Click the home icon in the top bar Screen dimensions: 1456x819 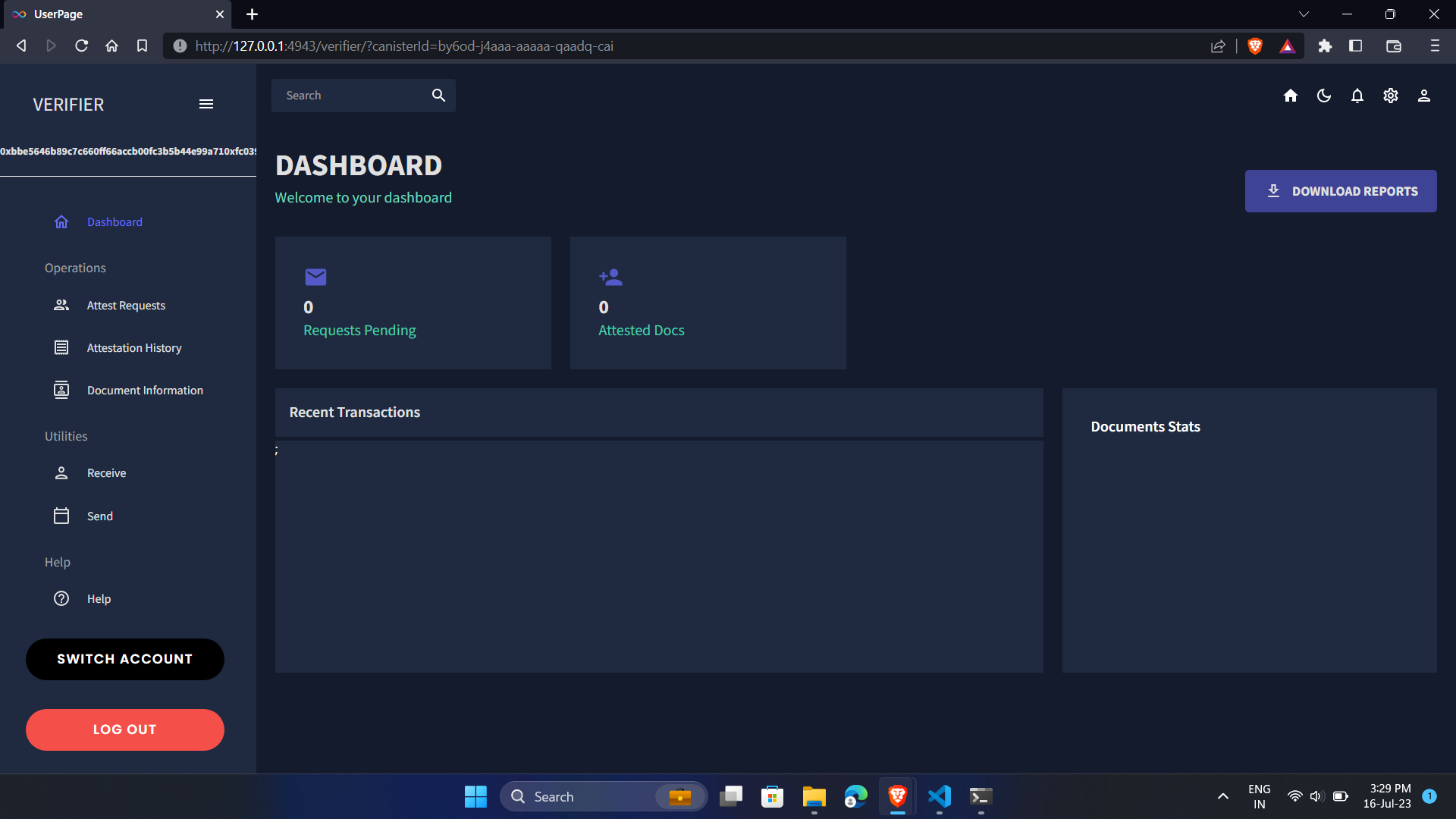1291,96
